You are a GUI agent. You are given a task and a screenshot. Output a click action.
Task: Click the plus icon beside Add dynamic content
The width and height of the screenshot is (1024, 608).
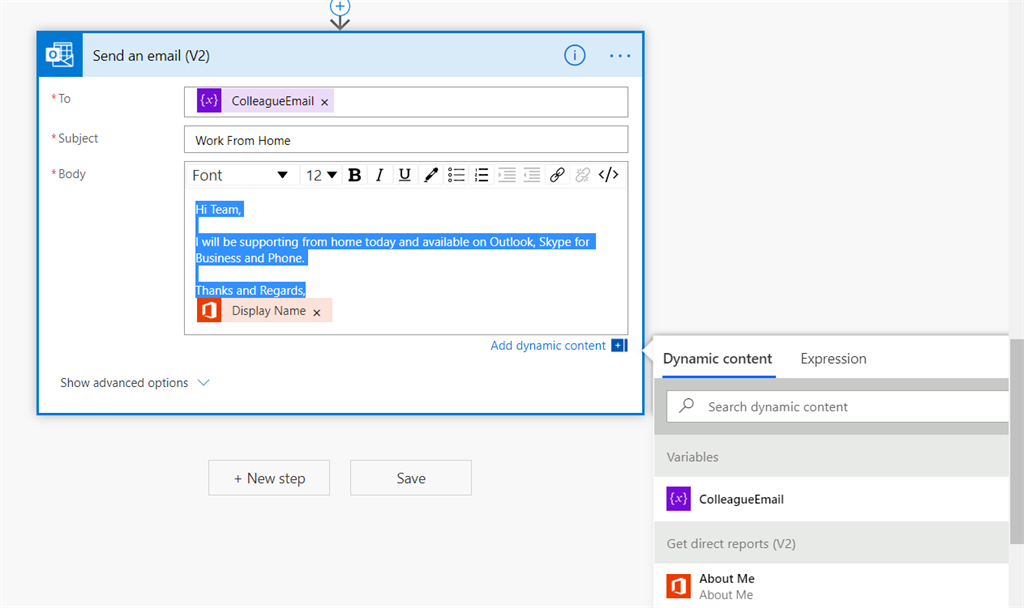pyautogui.click(x=618, y=345)
